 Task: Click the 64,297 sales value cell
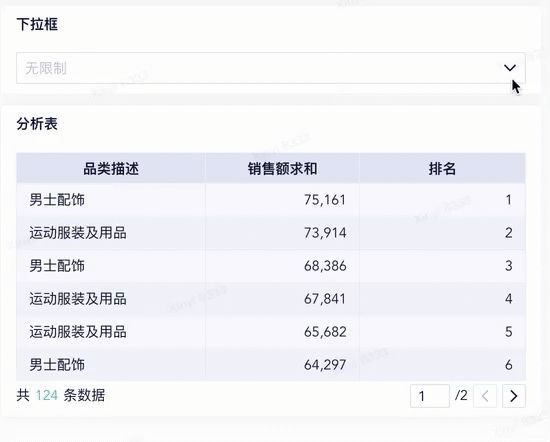[282, 365]
